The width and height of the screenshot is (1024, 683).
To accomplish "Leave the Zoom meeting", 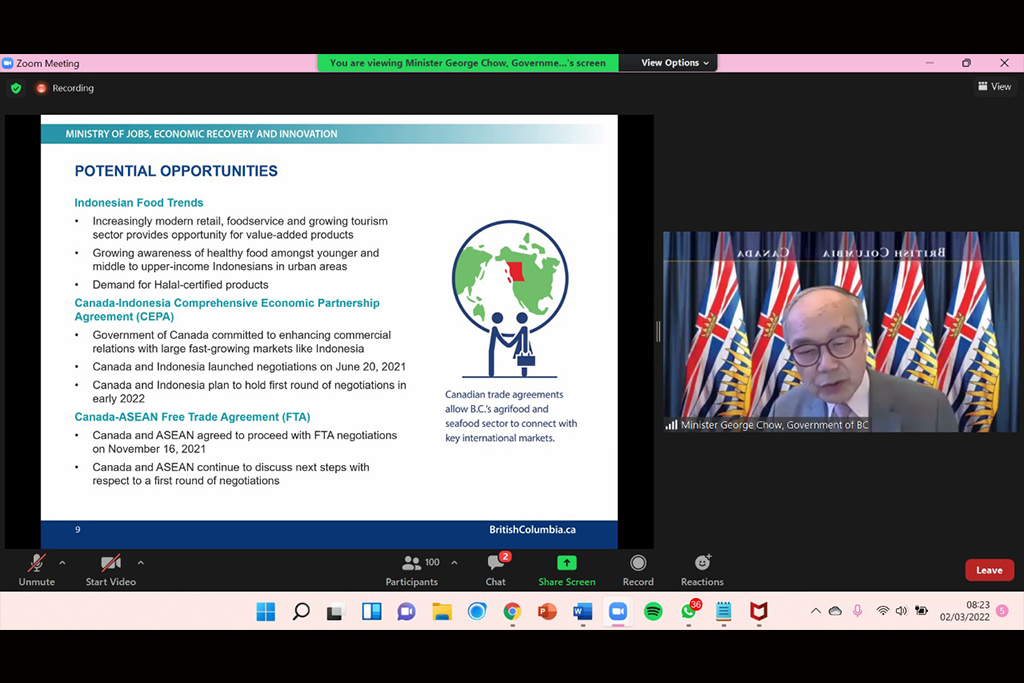I will coord(989,570).
